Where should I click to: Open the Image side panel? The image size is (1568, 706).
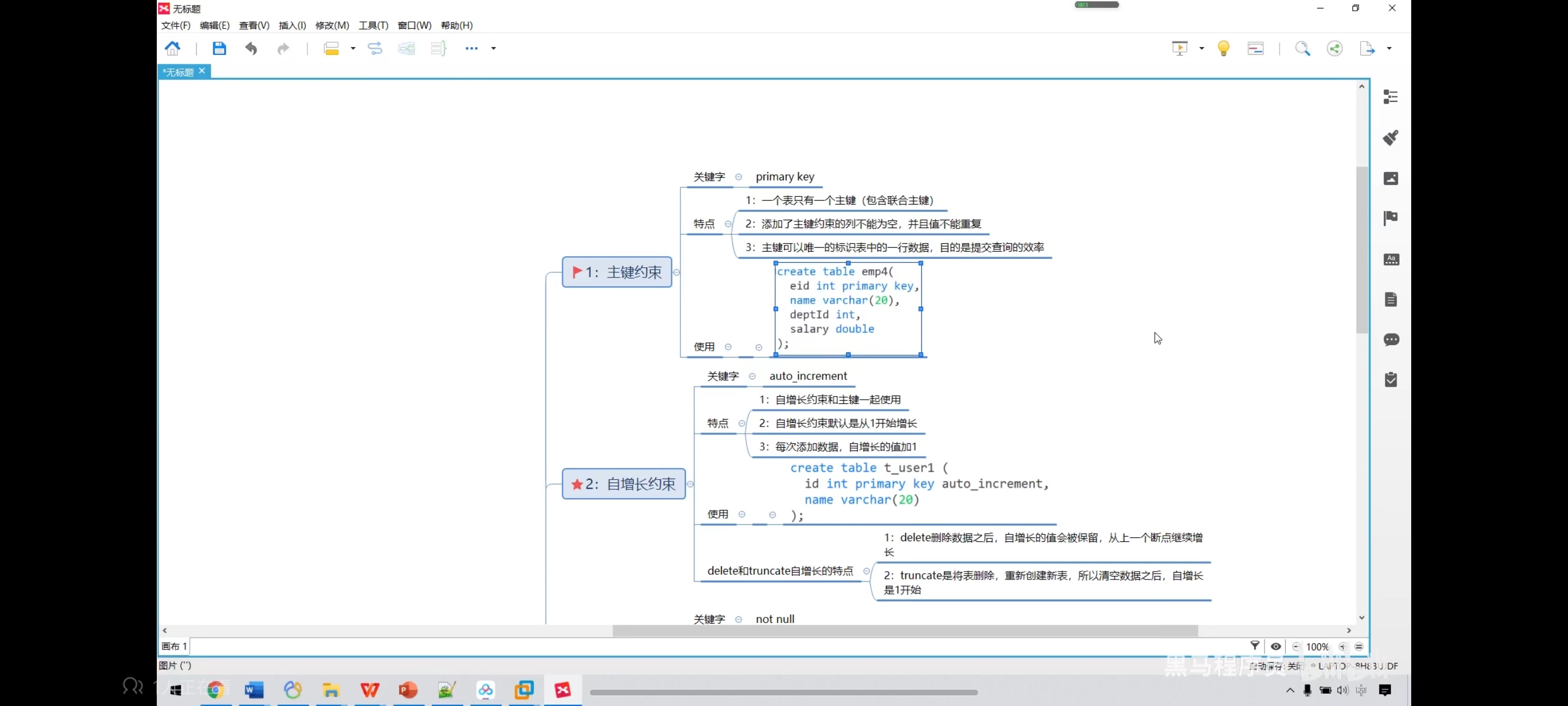(1391, 178)
